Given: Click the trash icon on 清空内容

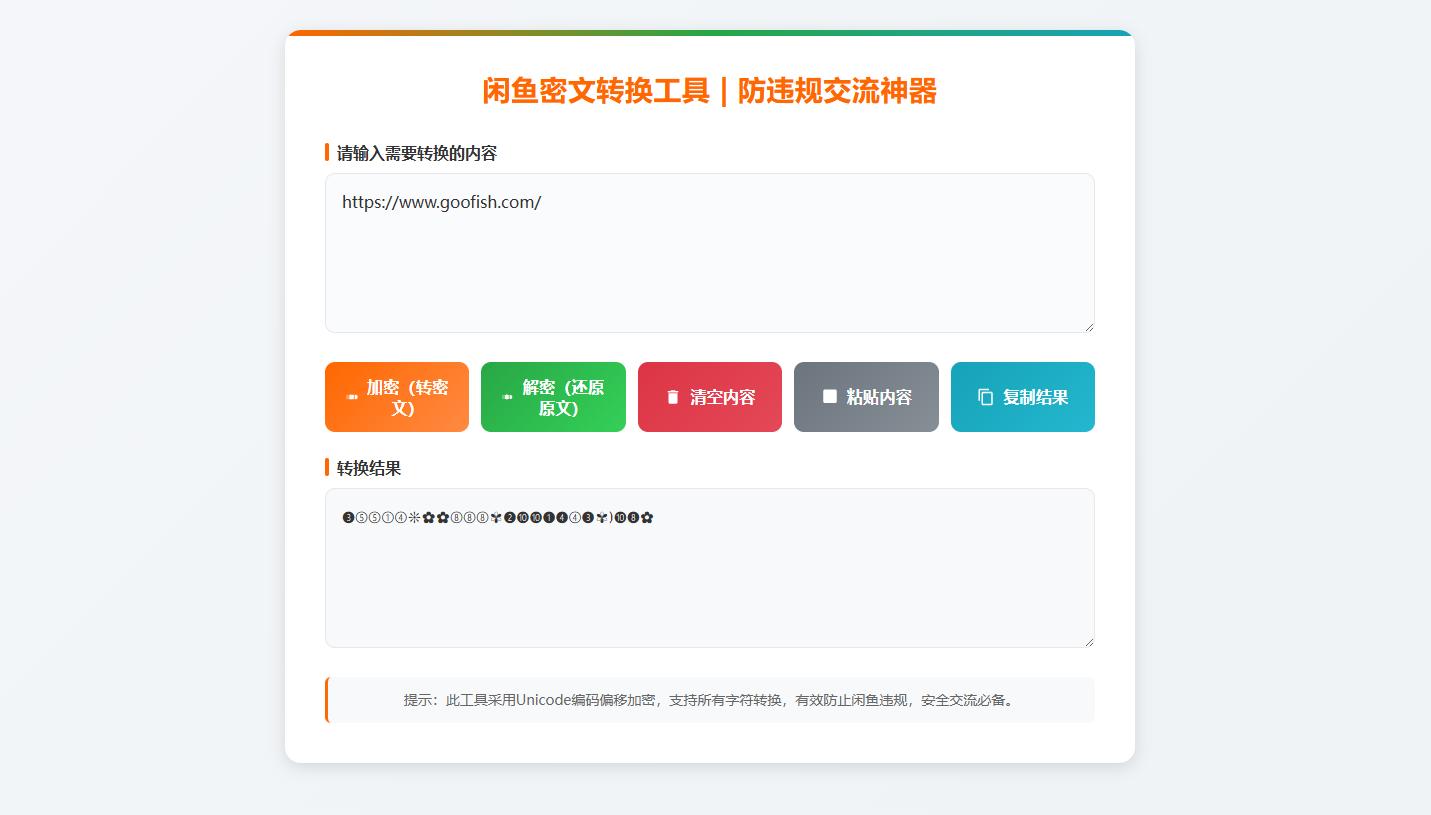Looking at the screenshot, I should pos(673,397).
